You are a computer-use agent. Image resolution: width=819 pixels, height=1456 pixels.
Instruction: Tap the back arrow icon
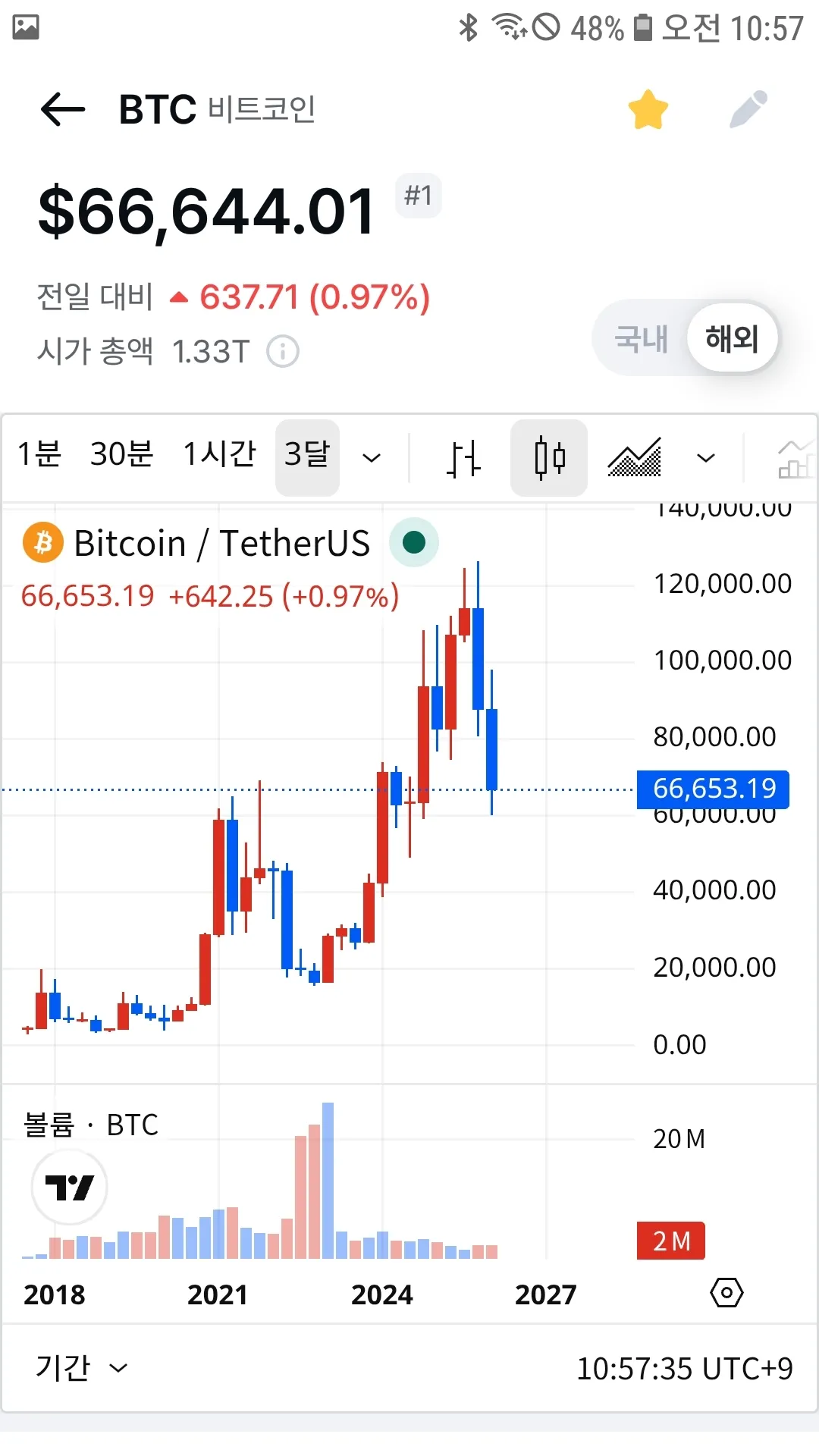(x=62, y=110)
